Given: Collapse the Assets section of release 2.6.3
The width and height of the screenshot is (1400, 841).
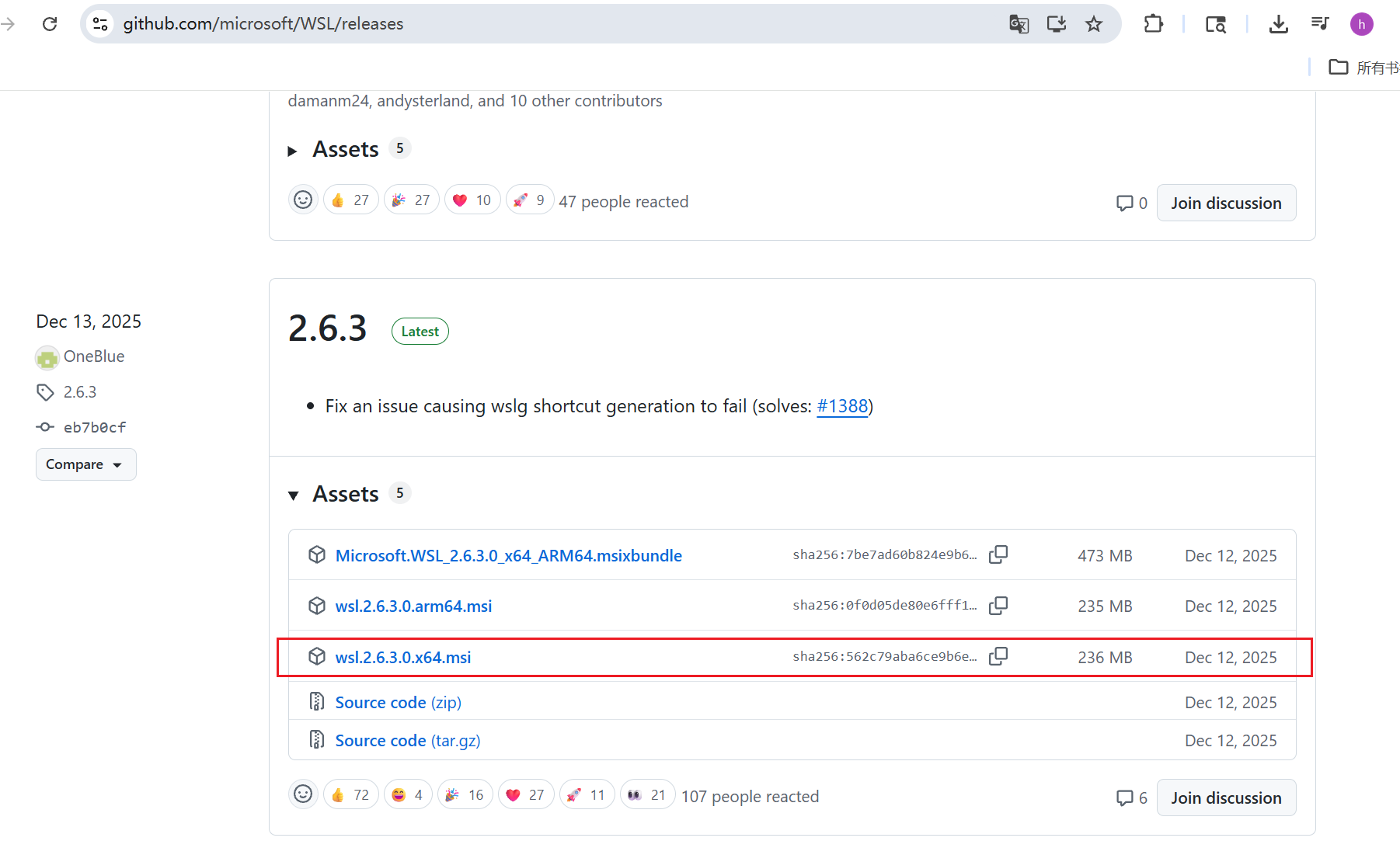Looking at the screenshot, I should [349, 494].
